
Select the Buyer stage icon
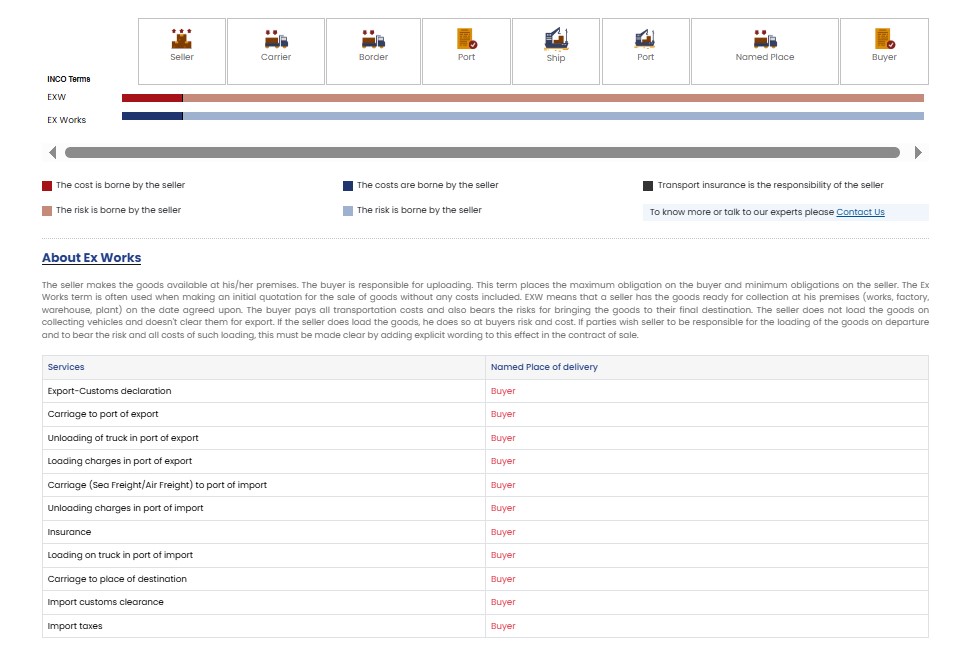pyautogui.click(x=884, y=40)
